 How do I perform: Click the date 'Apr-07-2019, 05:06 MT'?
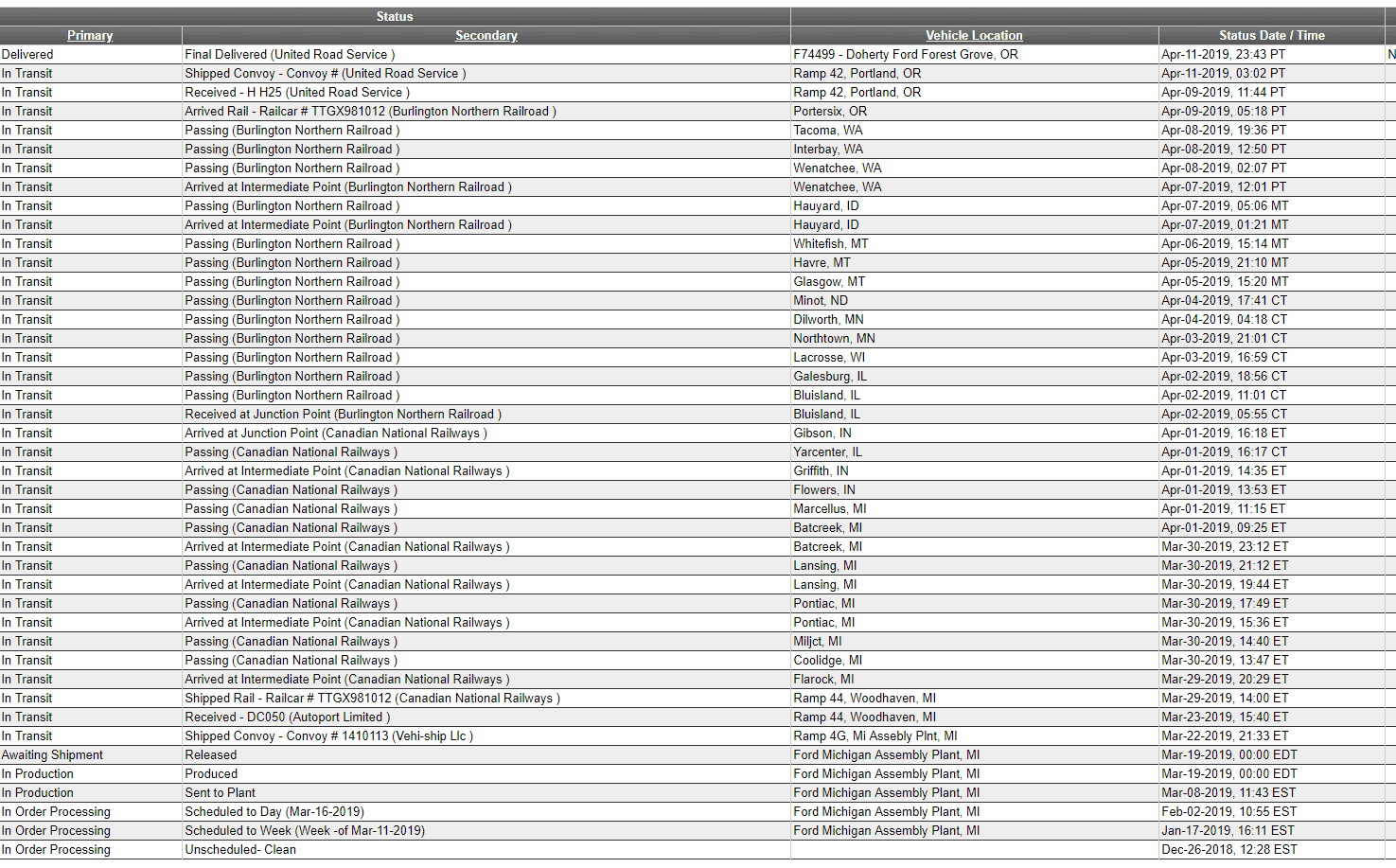click(x=1225, y=205)
